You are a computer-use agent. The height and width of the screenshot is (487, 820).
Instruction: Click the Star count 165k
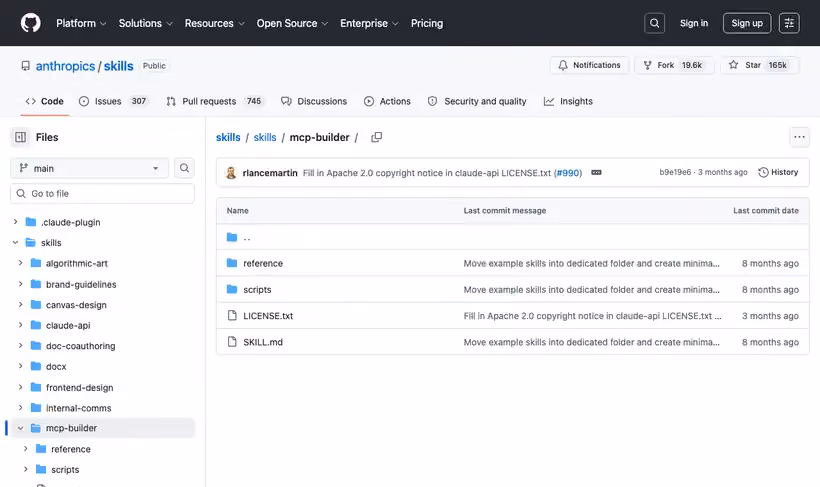(778, 65)
